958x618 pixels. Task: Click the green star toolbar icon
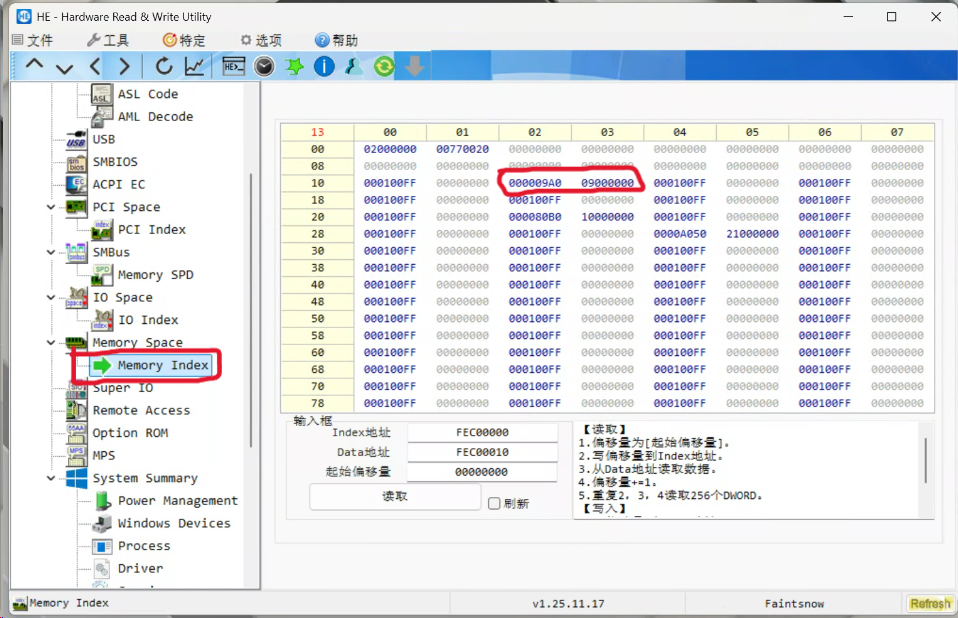[294, 66]
